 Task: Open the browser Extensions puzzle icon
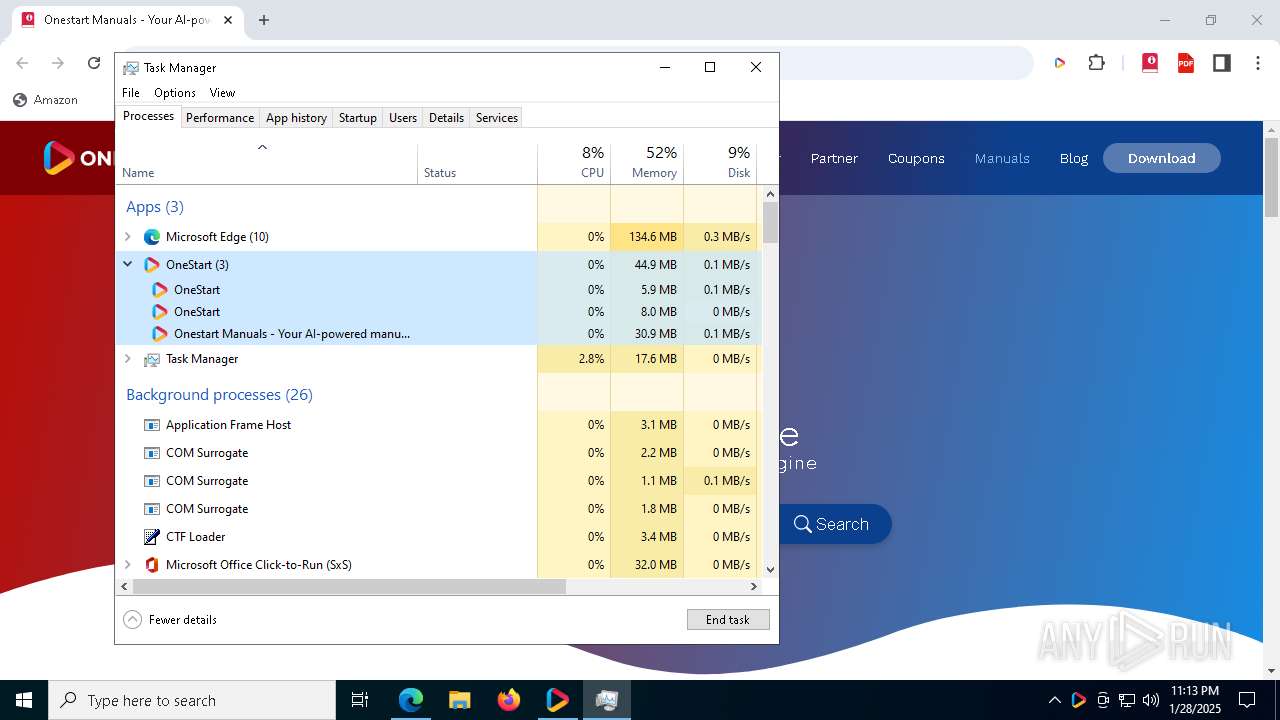coord(1097,63)
